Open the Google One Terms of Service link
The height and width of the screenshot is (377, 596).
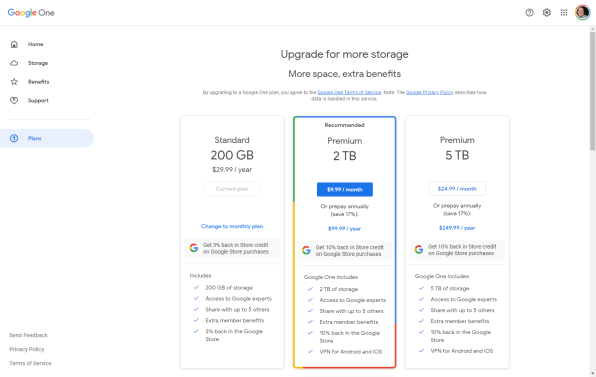[349, 92]
